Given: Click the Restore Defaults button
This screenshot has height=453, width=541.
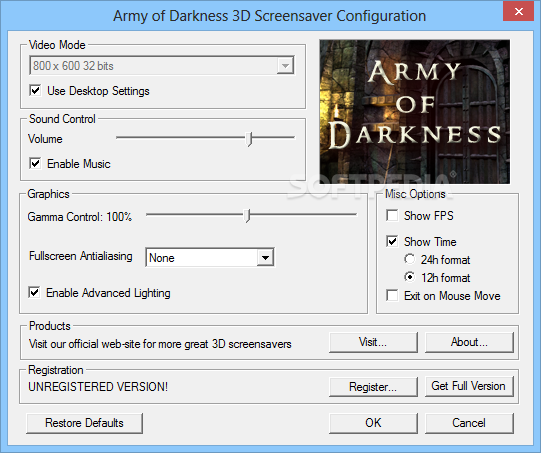Looking at the screenshot, I should pyautogui.click(x=84, y=423).
